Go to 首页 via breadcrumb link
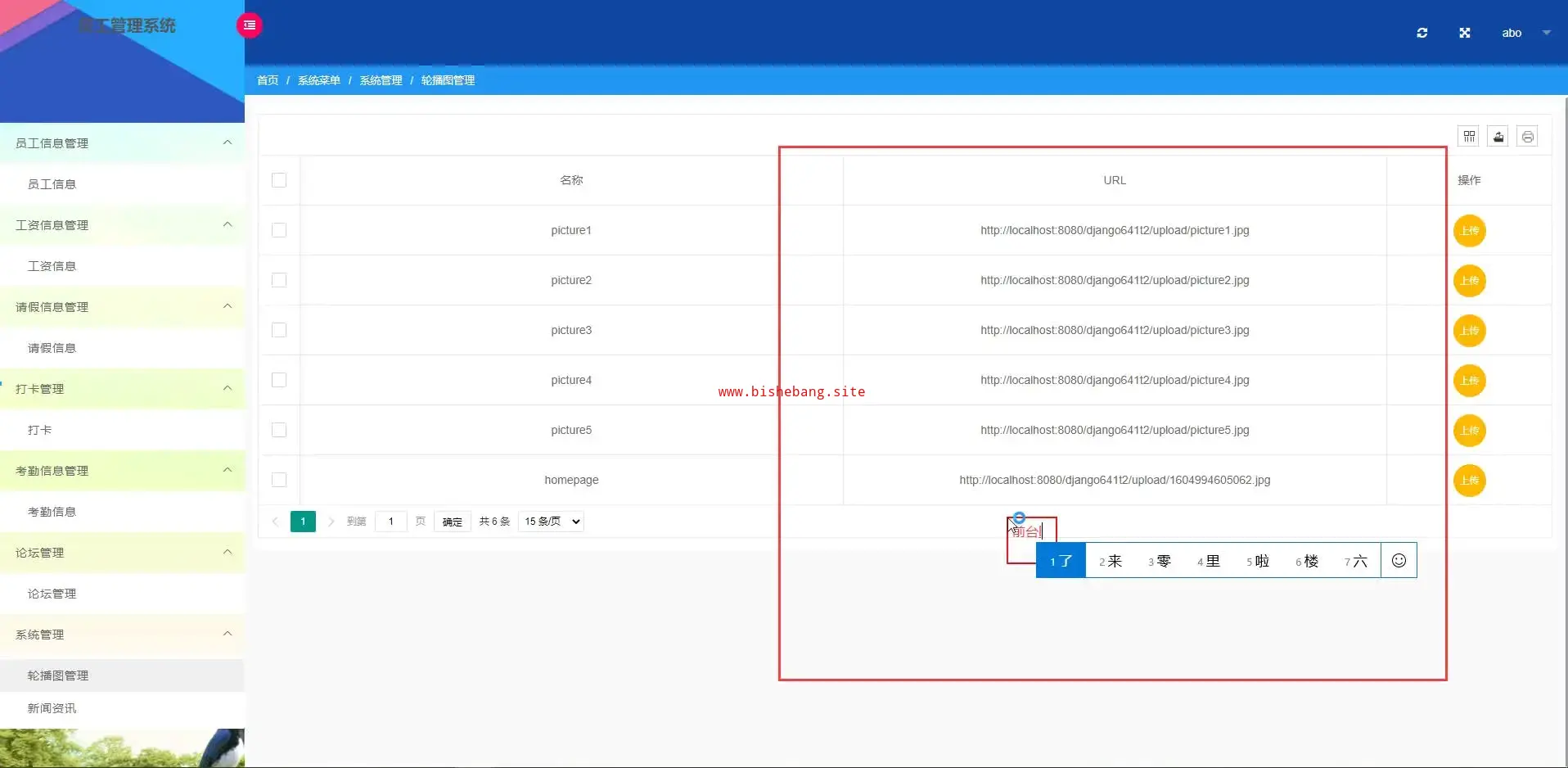This screenshot has width=1568, height=768. [268, 80]
